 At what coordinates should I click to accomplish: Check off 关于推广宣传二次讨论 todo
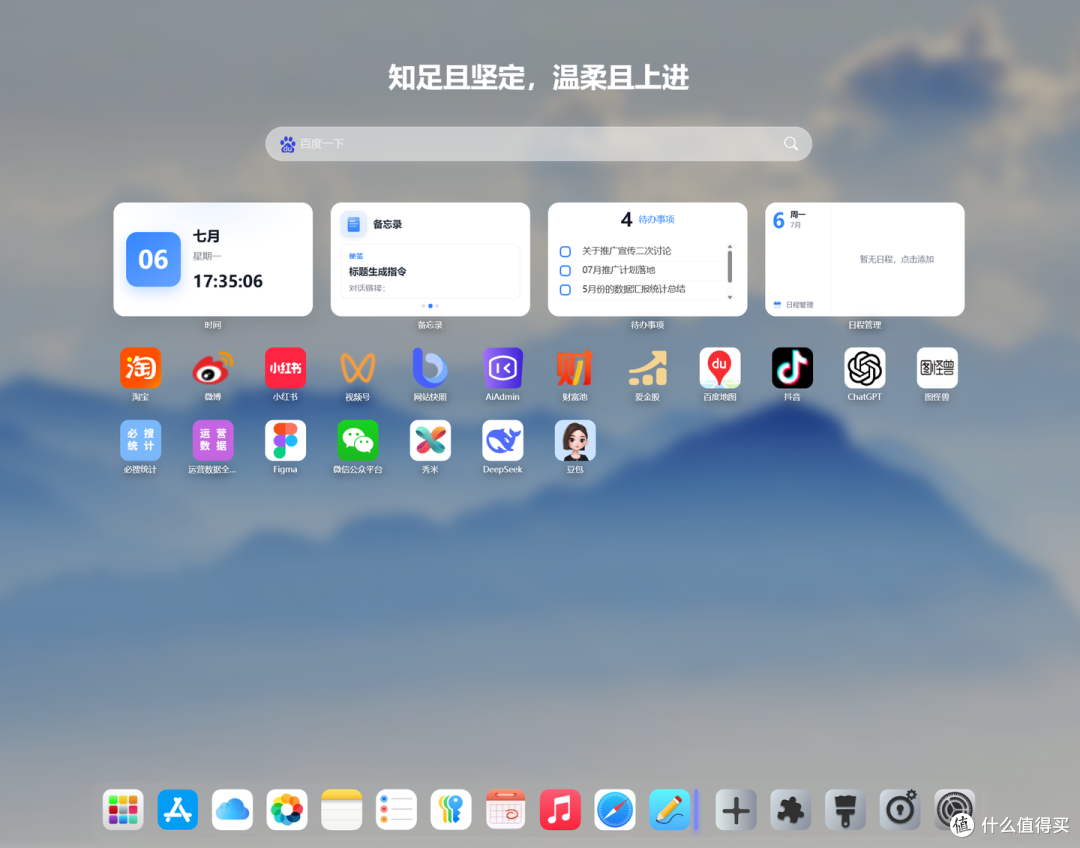click(x=565, y=251)
